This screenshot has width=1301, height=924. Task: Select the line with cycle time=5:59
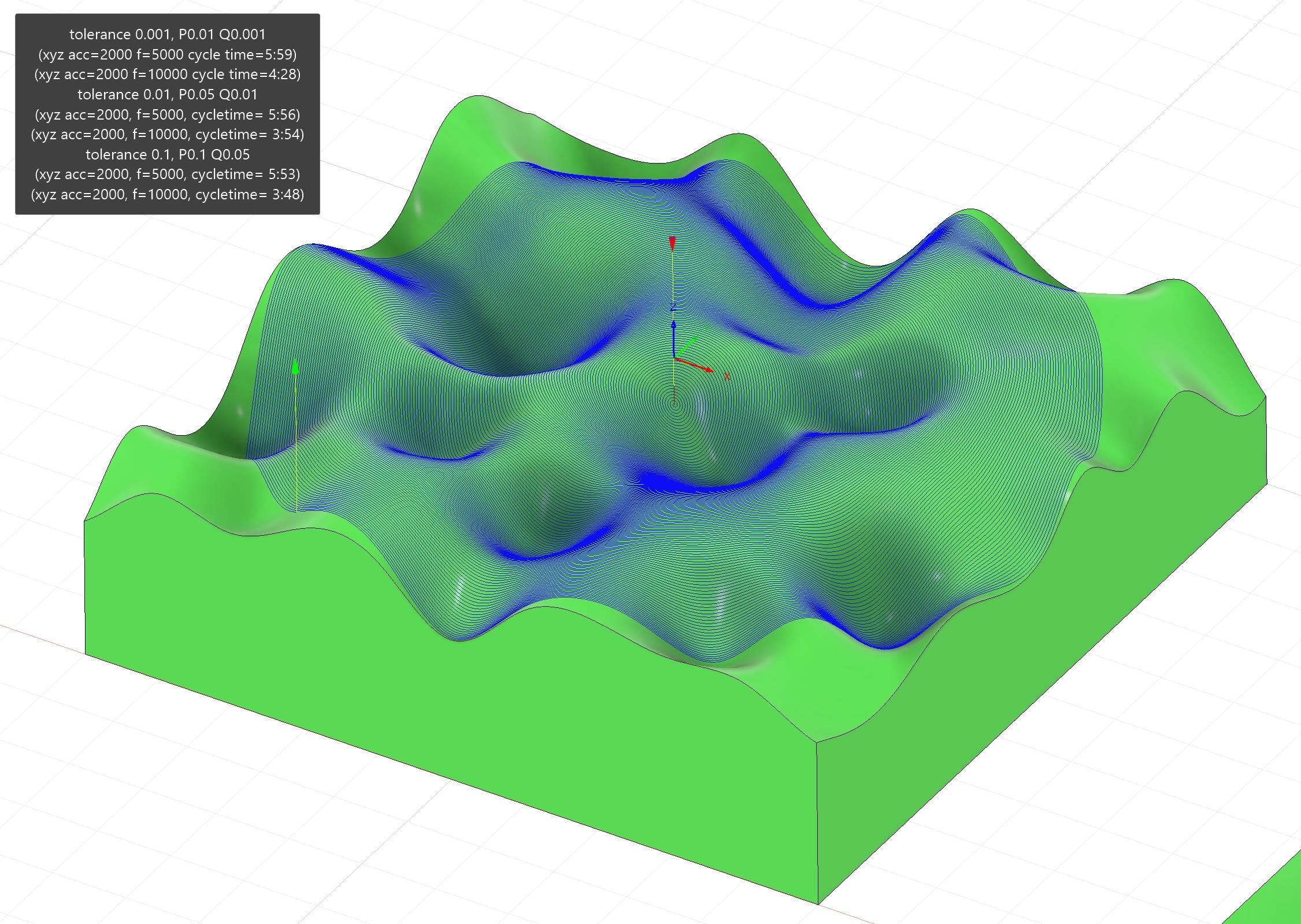pyautogui.click(x=168, y=54)
